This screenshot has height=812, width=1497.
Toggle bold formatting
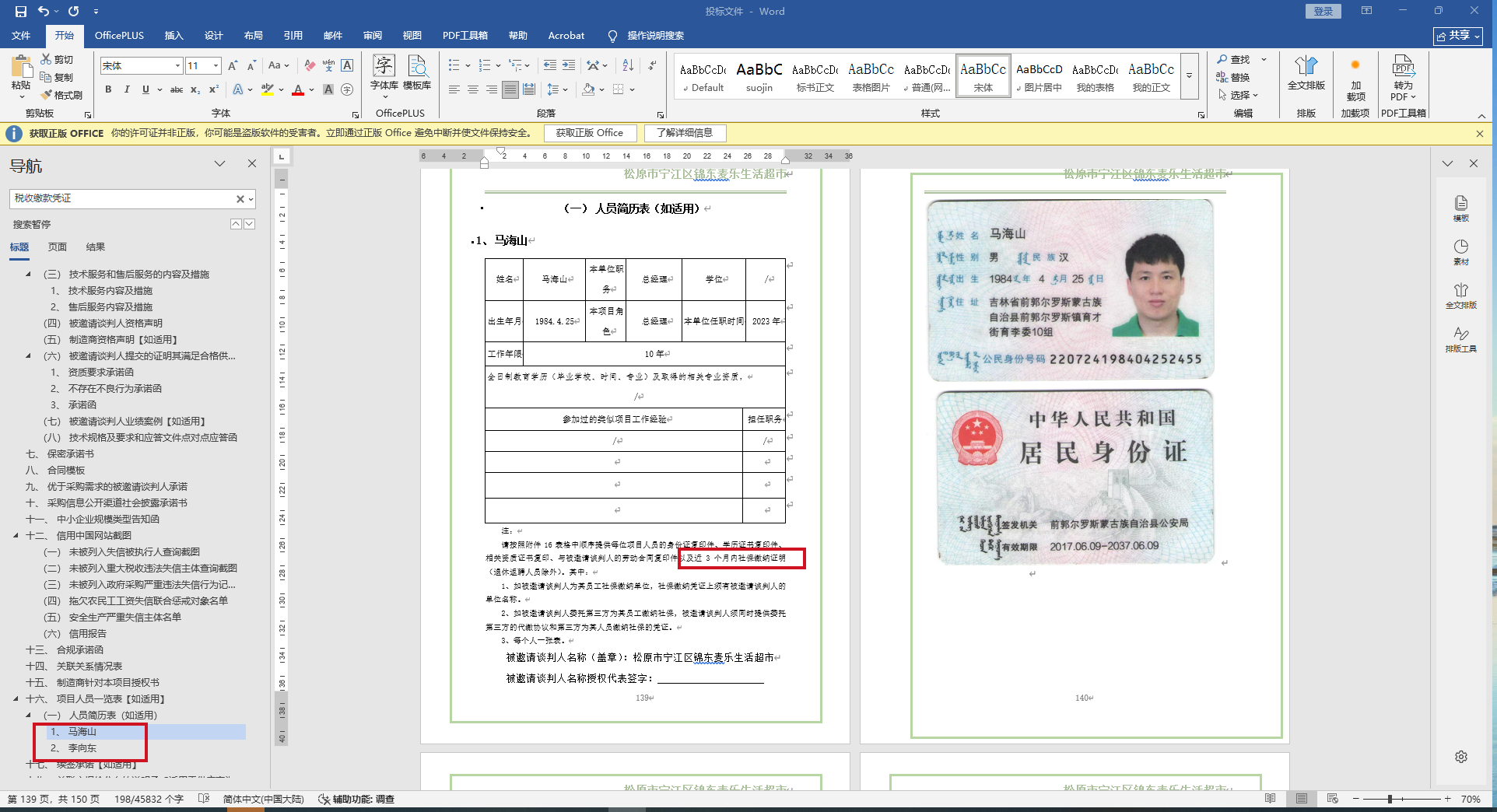coord(108,89)
